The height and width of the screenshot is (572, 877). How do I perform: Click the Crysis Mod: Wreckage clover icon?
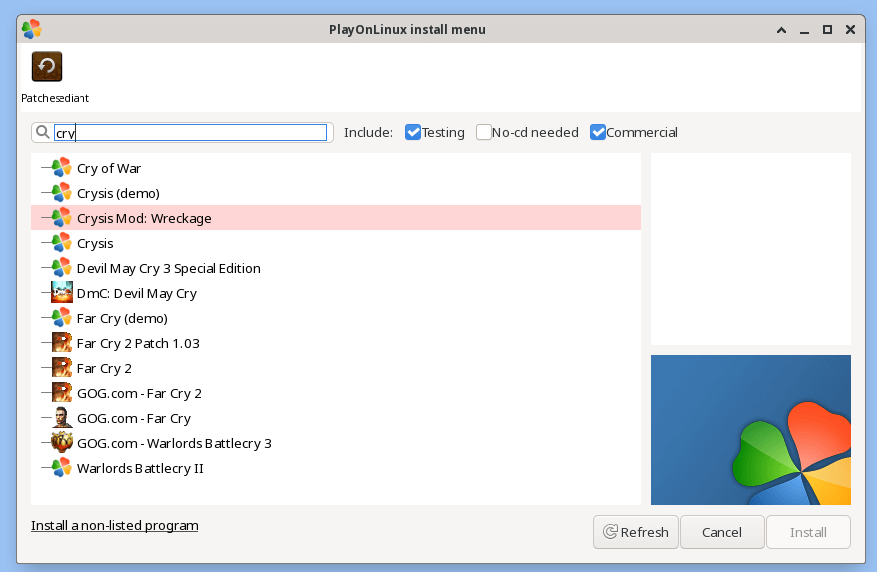(62, 218)
